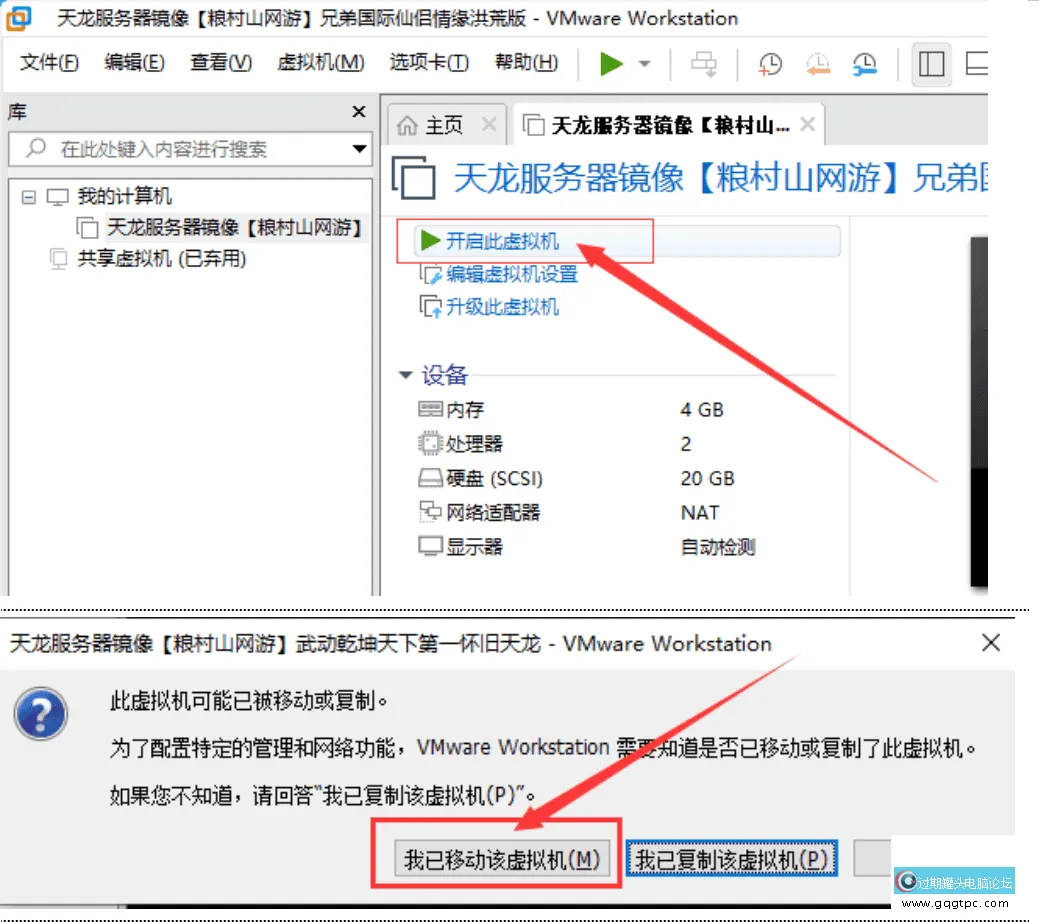The image size is (1039, 922).
Task: Open the 文件(F) menu
Action: tap(49, 63)
